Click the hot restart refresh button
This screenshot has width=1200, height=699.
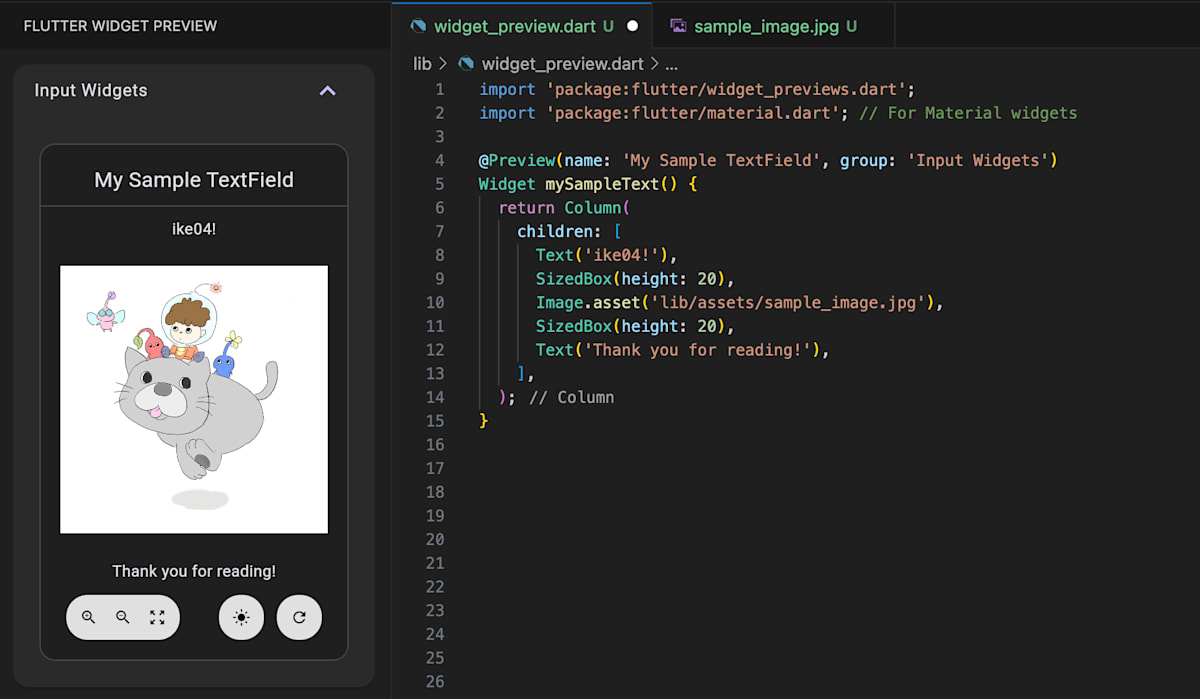(x=299, y=617)
